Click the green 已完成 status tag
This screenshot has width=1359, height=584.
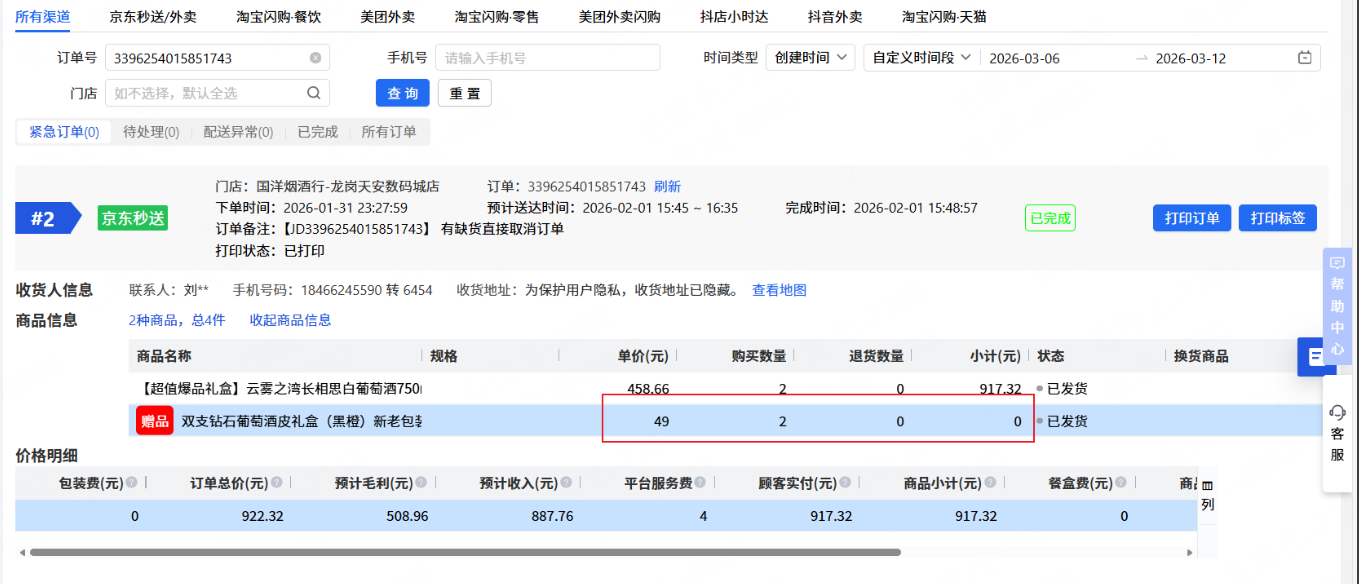tap(1050, 218)
